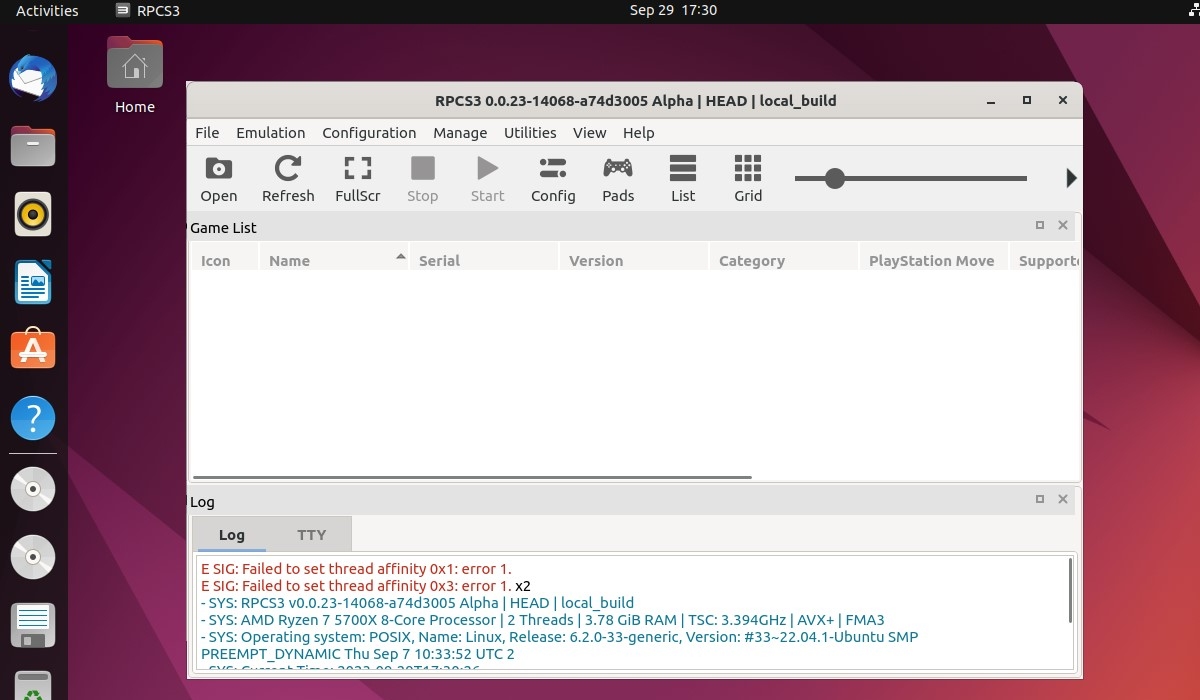Open the Config settings icon
The image size is (1200, 700).
click(553, 179)
